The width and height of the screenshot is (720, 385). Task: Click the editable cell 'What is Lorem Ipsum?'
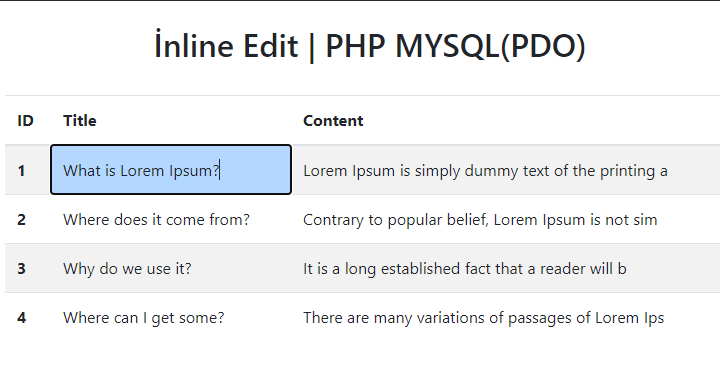[171, 170]
